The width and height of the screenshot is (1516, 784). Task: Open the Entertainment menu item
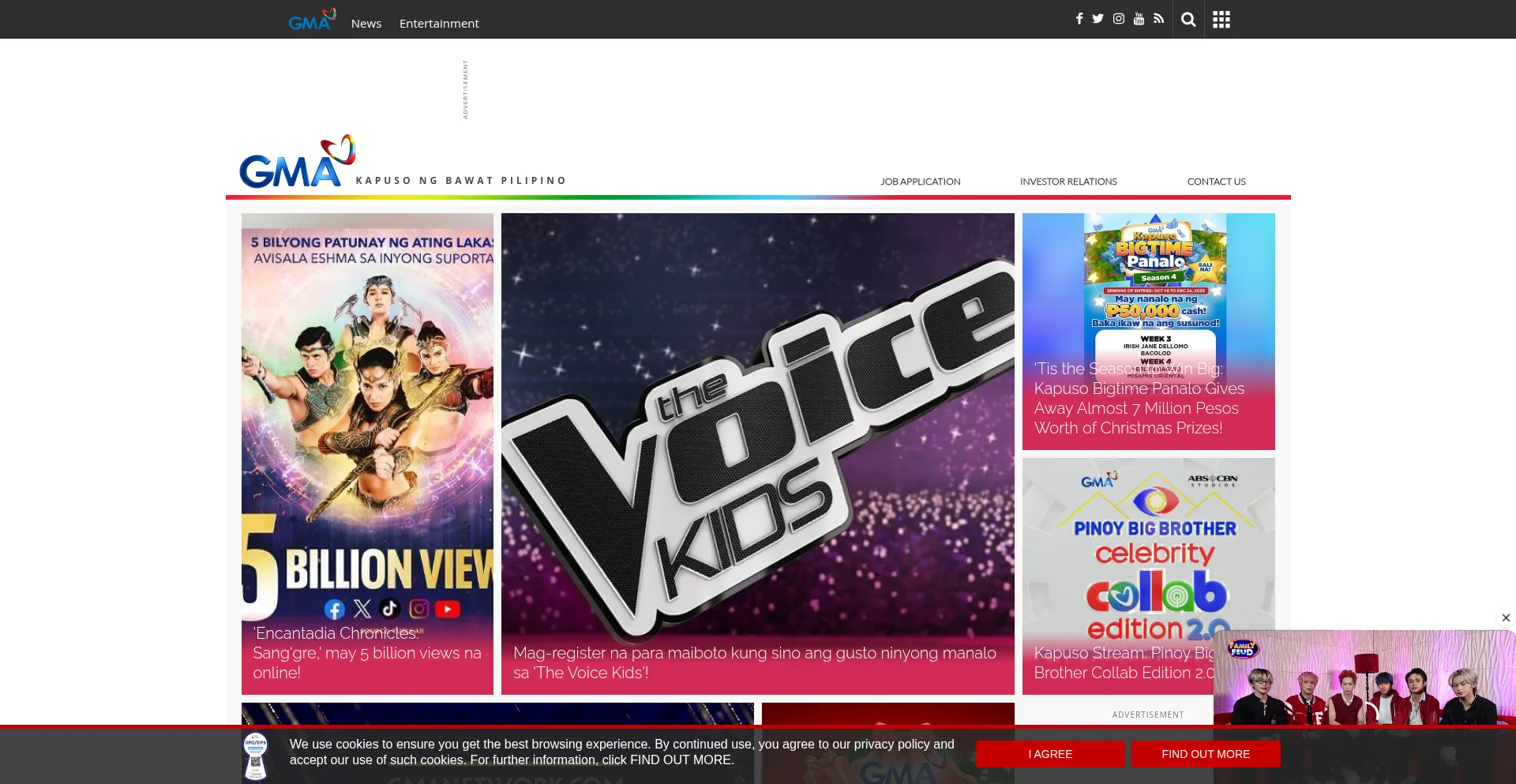[x=439, y=23]
